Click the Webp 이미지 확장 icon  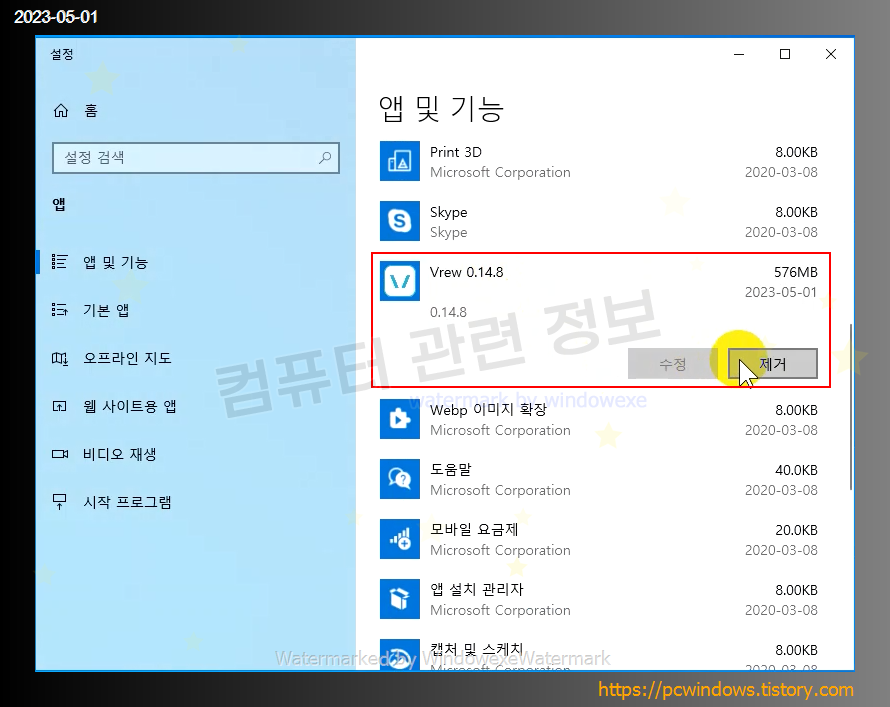pos(400,419)
